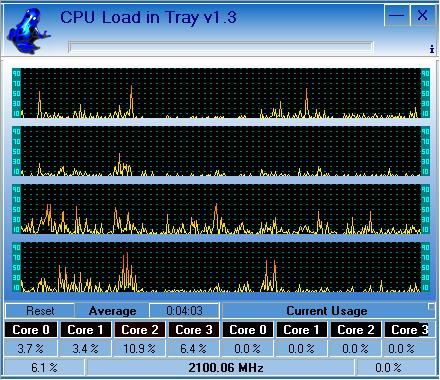This screenshot has width=440, height=380.
Task: Click the 3.7 % average value
Action: [31, 349]
